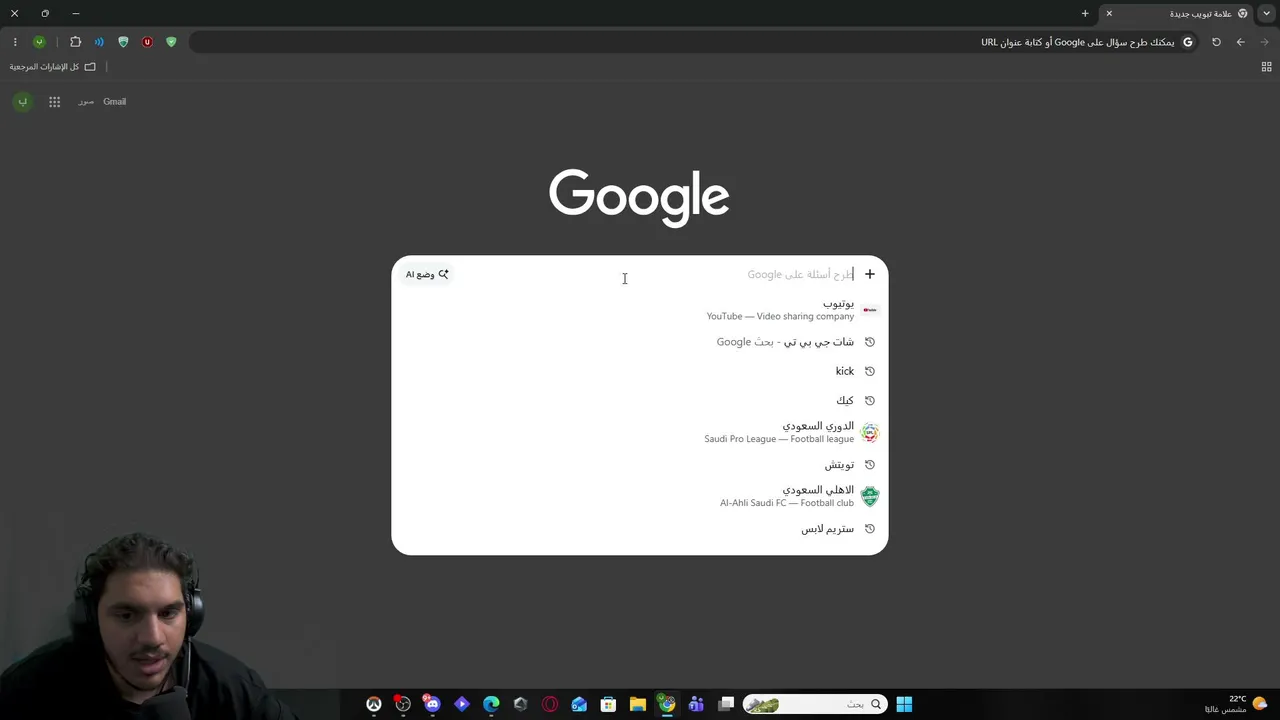The height and width of the screenshot is (720, 1280).
Task: Choose the الدوري السعودي suggestion
Action: point(640,432)
